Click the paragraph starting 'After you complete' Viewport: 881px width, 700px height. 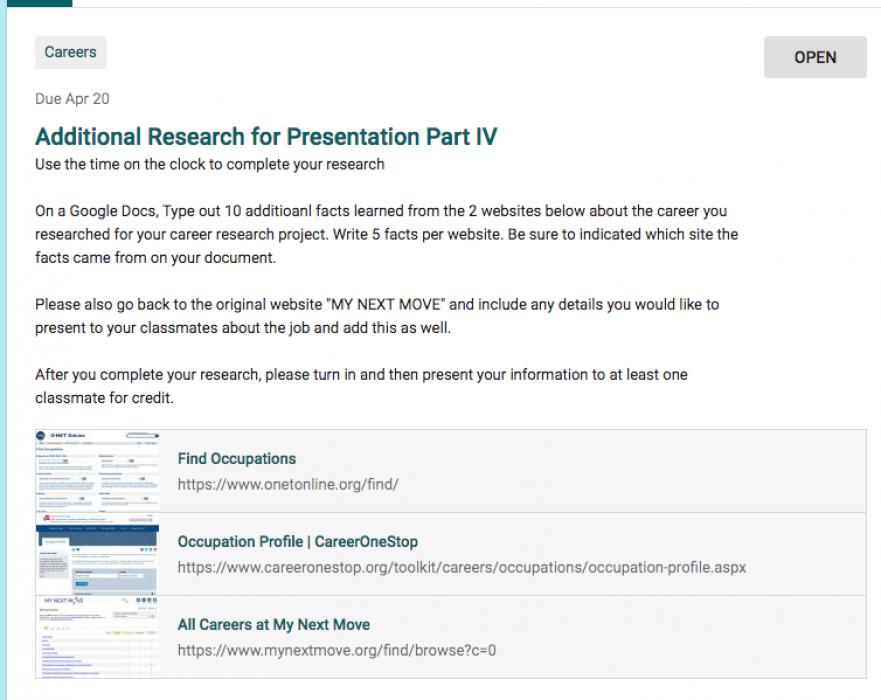point(360,385)
